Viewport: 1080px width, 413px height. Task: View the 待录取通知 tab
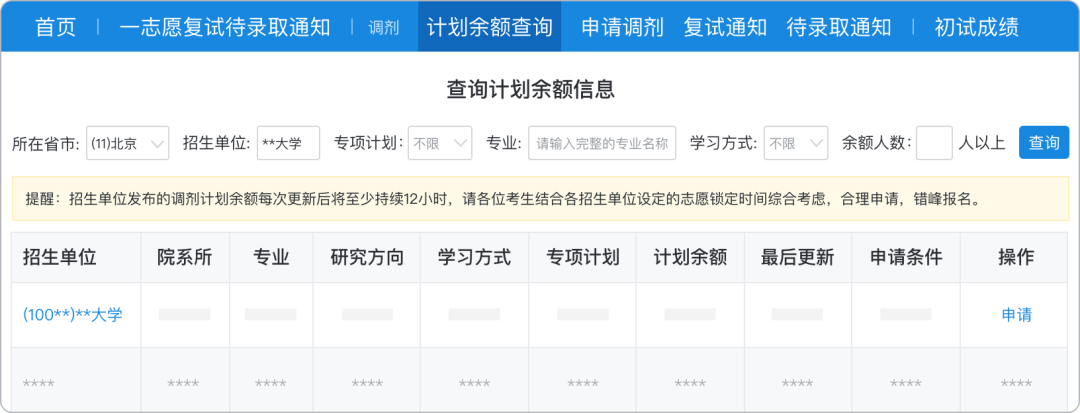pos(838,27)
